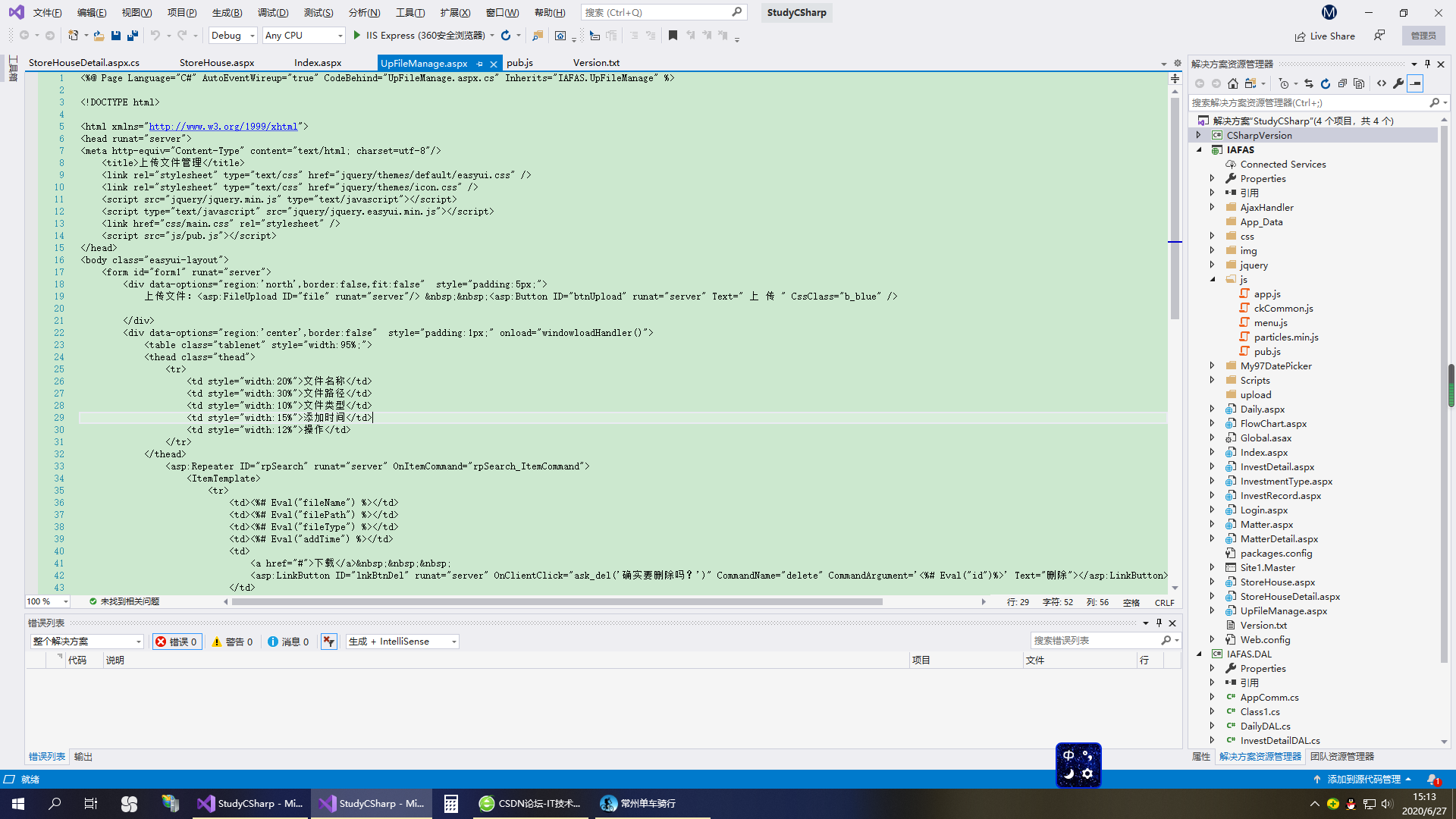Start IIS Express with green play icon
Viewport: 1456px width, 819px height.
tap(356, 36)
